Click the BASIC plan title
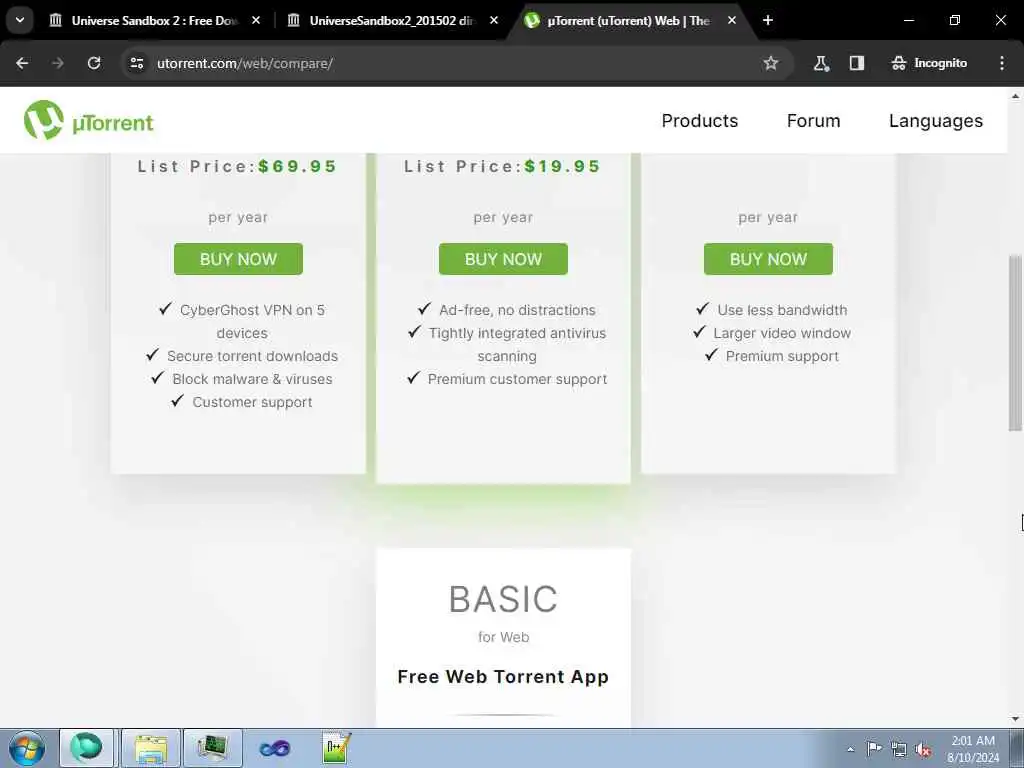Screen dimensions: 1024x768 coord(504,599)
